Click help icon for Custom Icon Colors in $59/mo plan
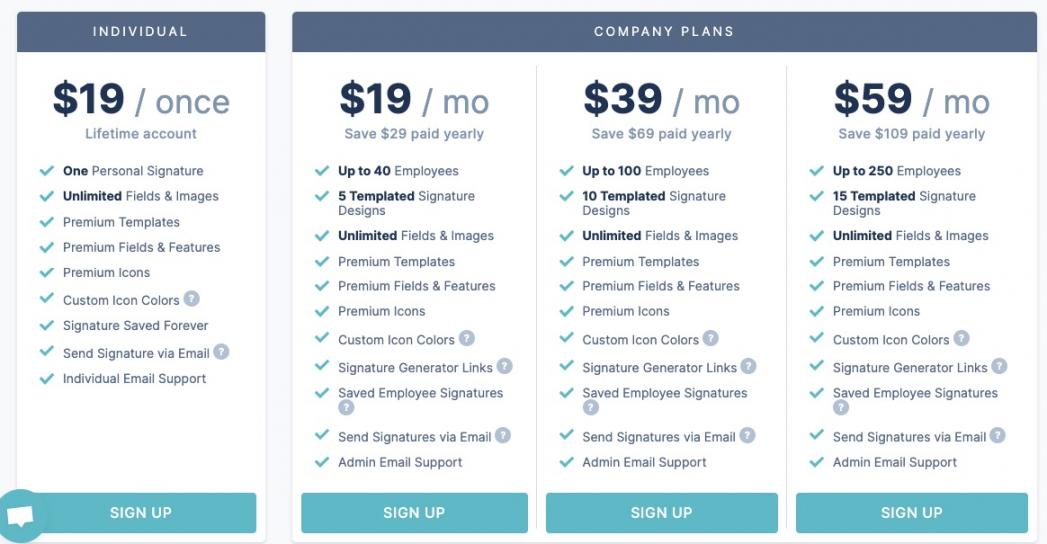1047x544 pixels. [961, 339]
